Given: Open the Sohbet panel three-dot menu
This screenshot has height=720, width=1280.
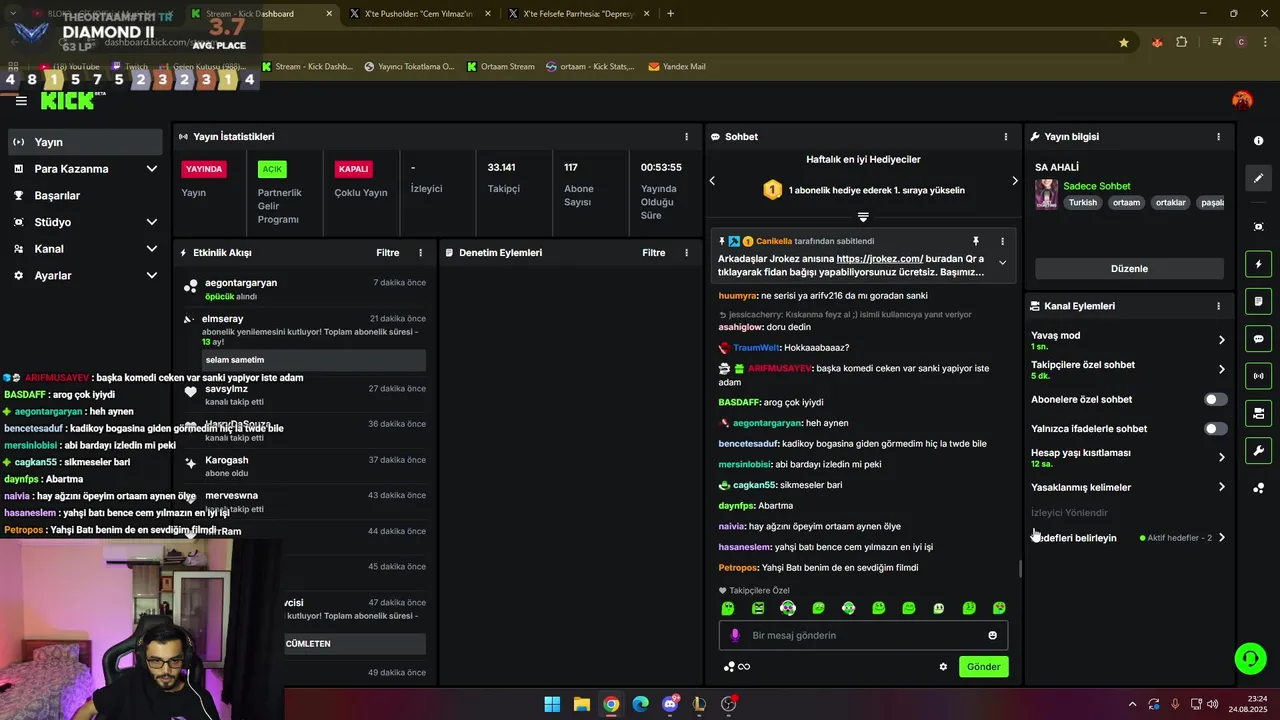Looking at the screenshot, I should coord(1006,136).
